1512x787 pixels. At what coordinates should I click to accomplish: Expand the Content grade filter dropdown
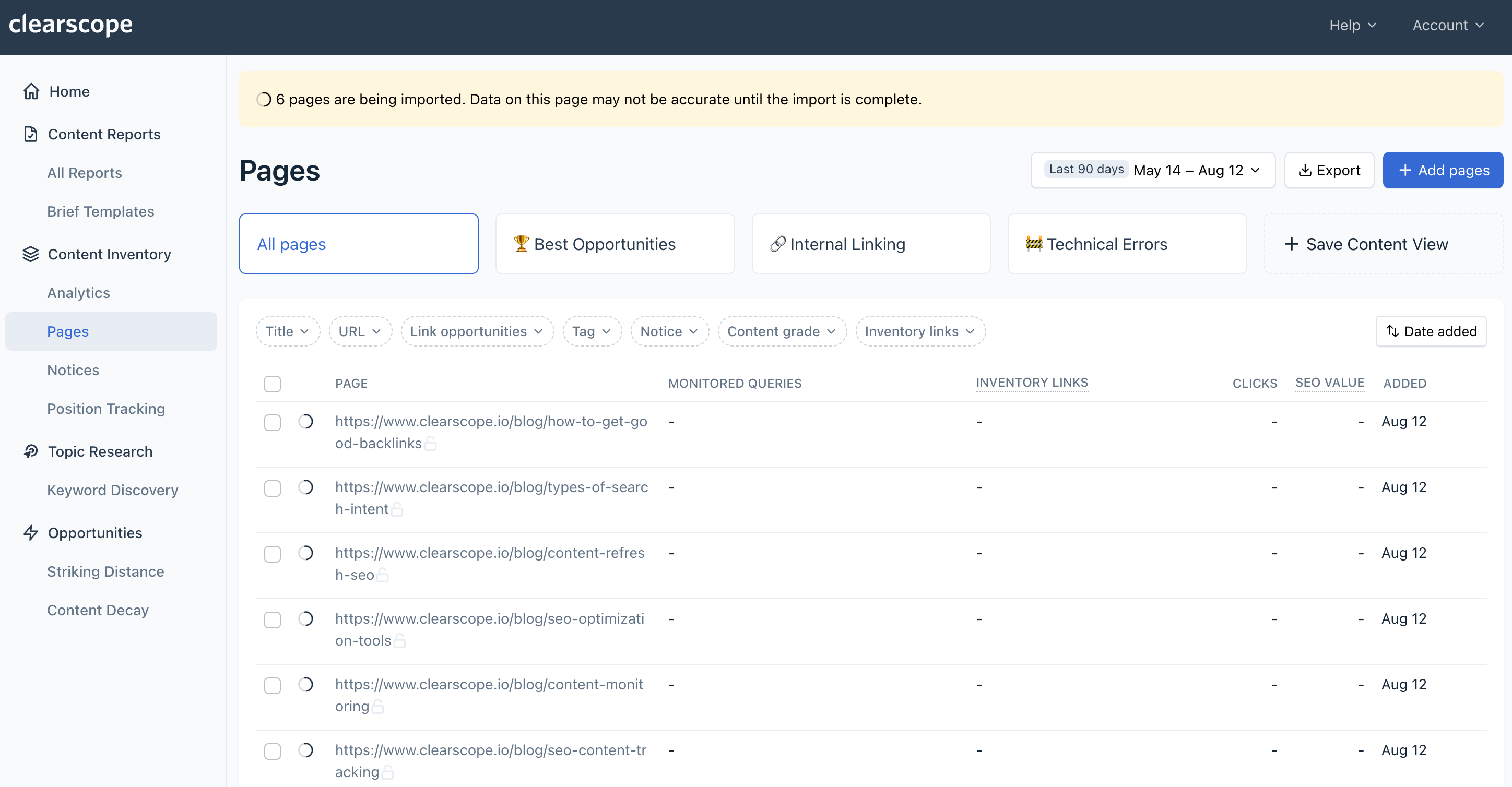[781, 331]
